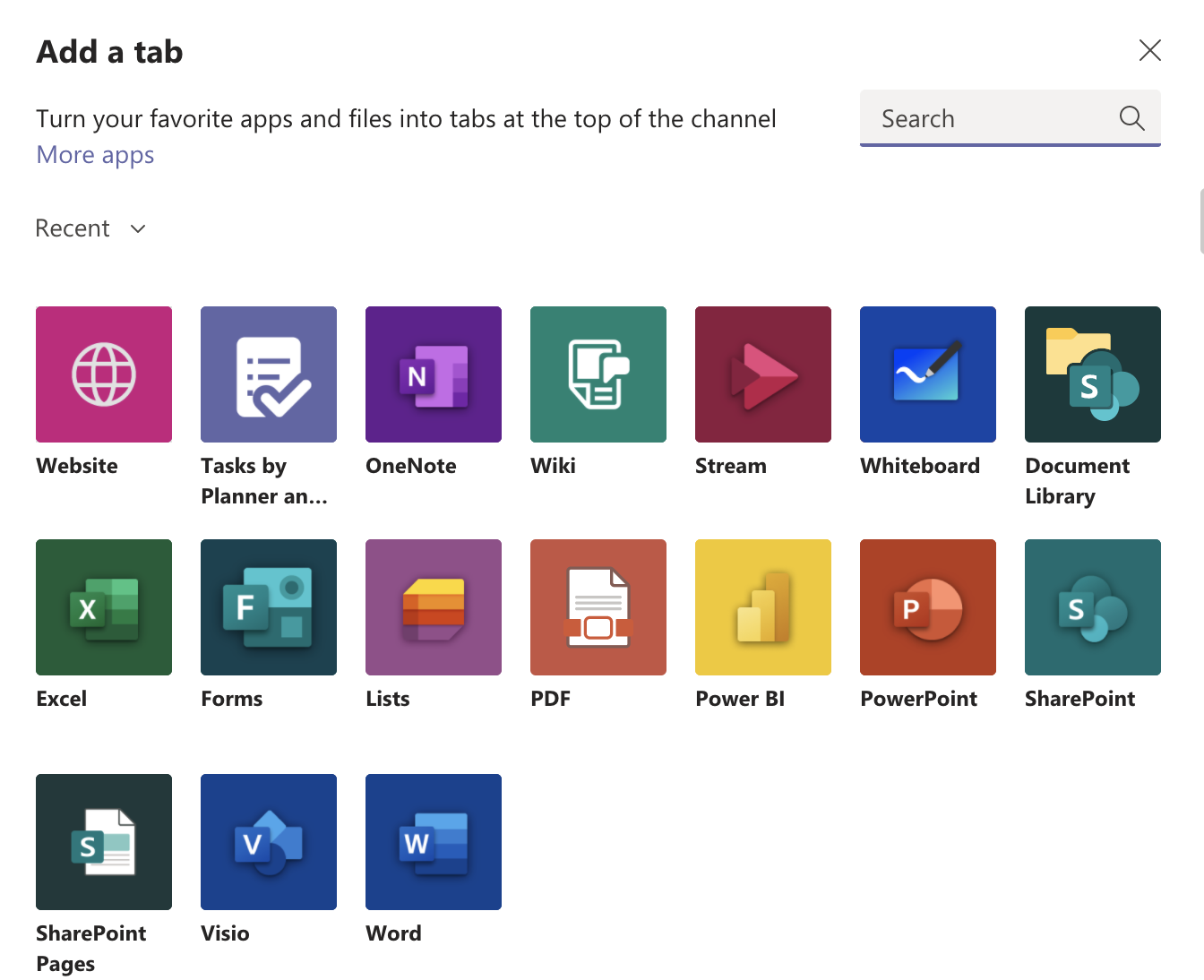
Task: Expand the Recent sort dropdown
Action: [90, 228]
